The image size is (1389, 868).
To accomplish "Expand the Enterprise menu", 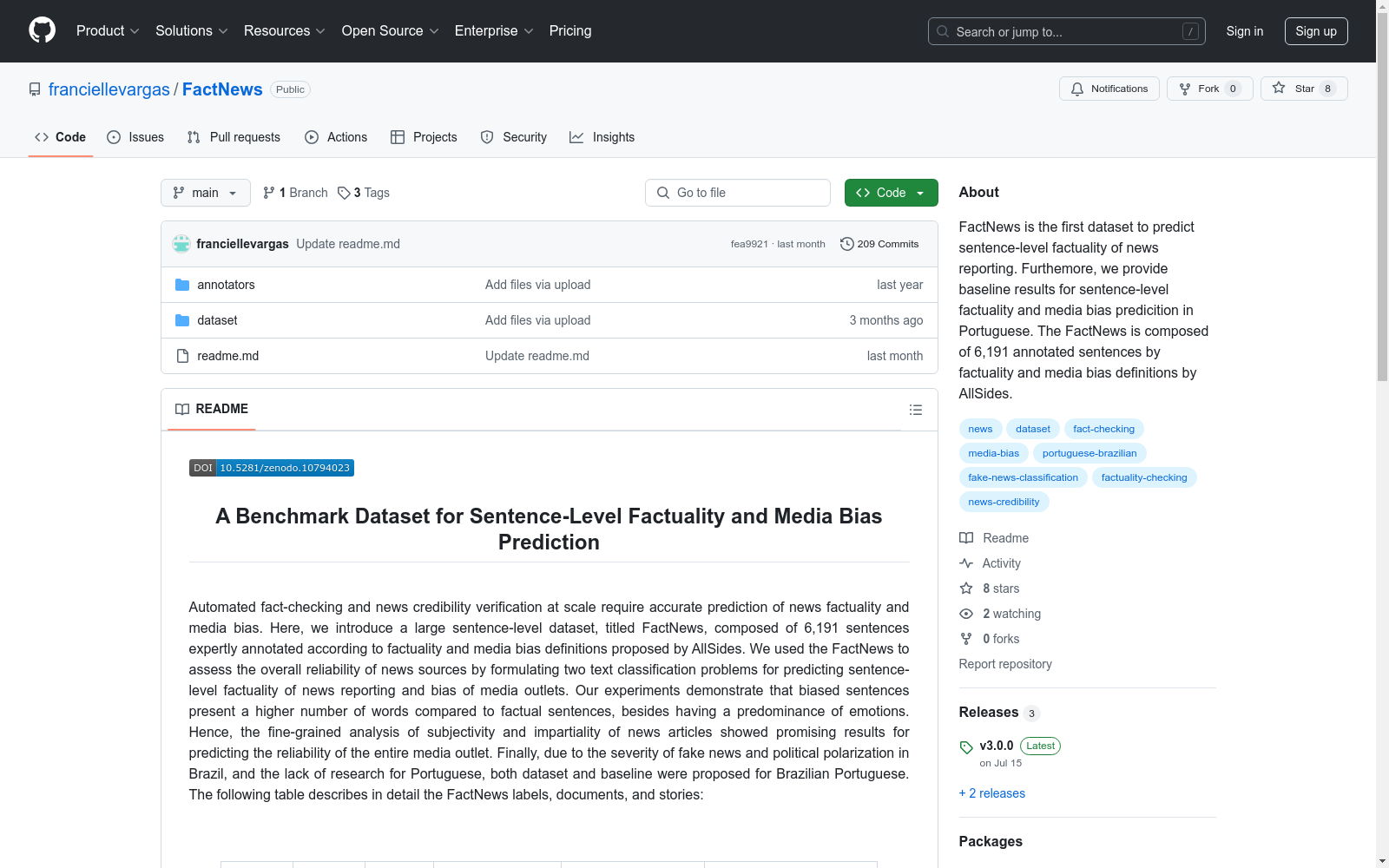I will (x=494, y=31).
